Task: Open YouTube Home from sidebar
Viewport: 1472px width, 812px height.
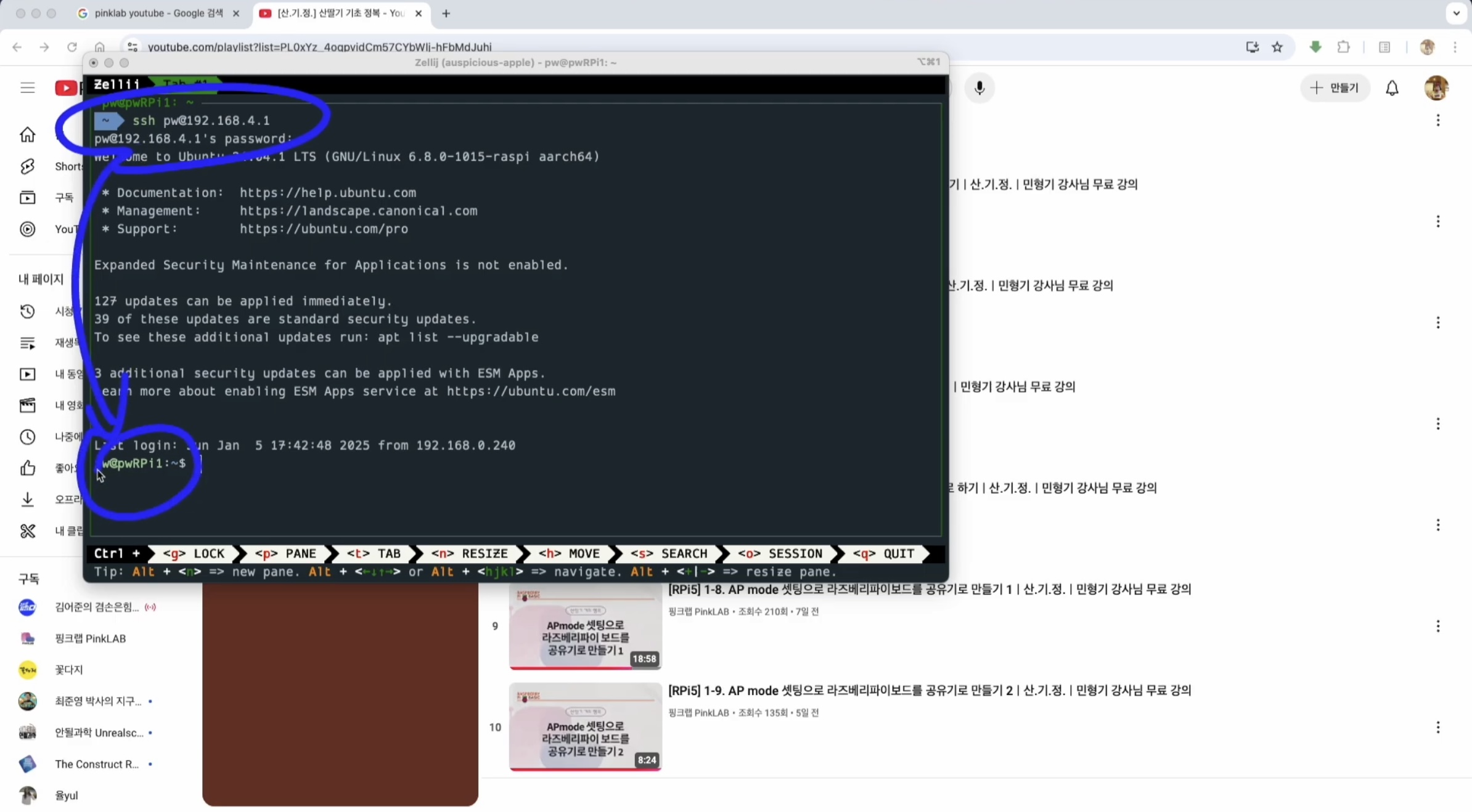Action: pos(27,134)
